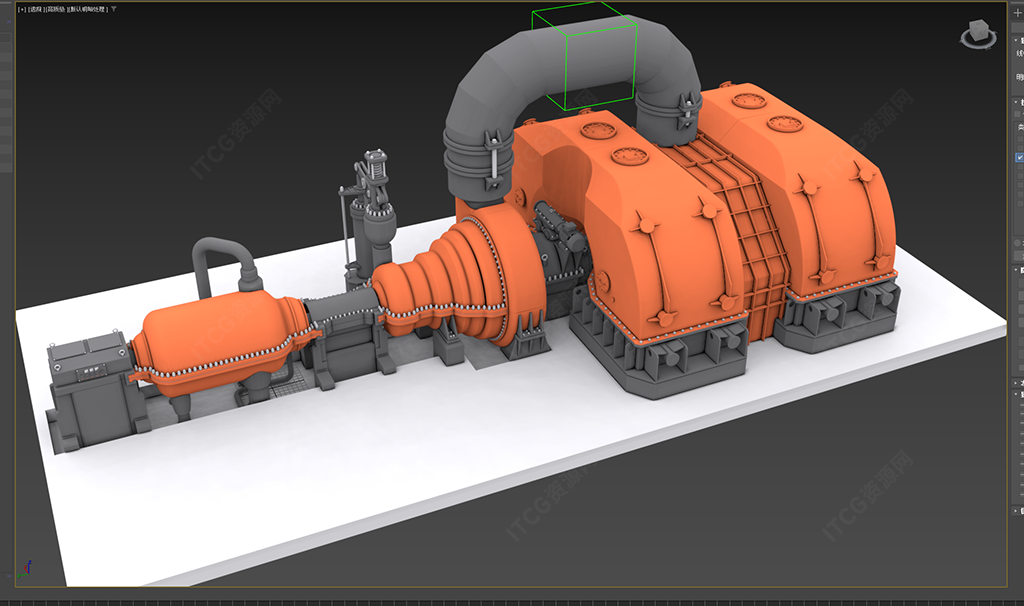
Task: Open the [+] viewport general menu
Action: tap(22, 8)
